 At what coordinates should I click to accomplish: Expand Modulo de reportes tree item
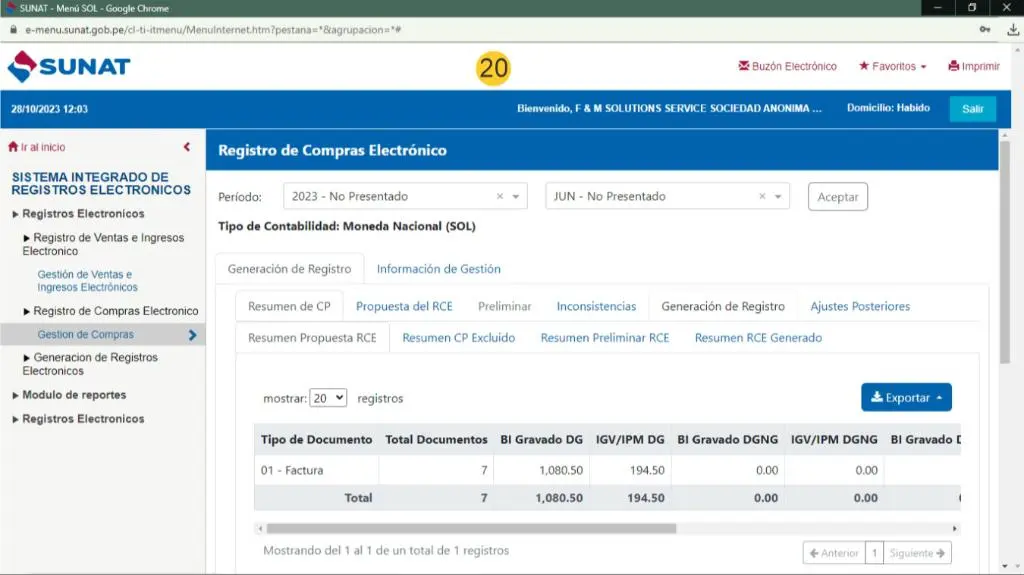[x=74, y=395]
